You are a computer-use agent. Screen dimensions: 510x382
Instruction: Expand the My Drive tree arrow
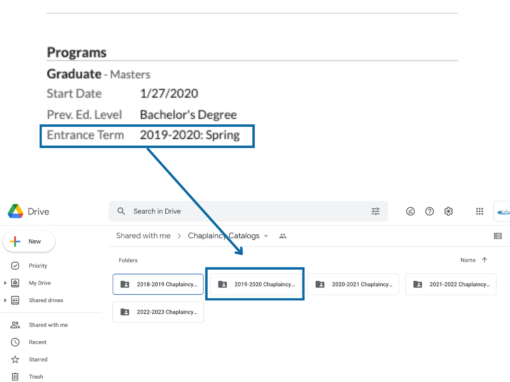click(5, 283)
